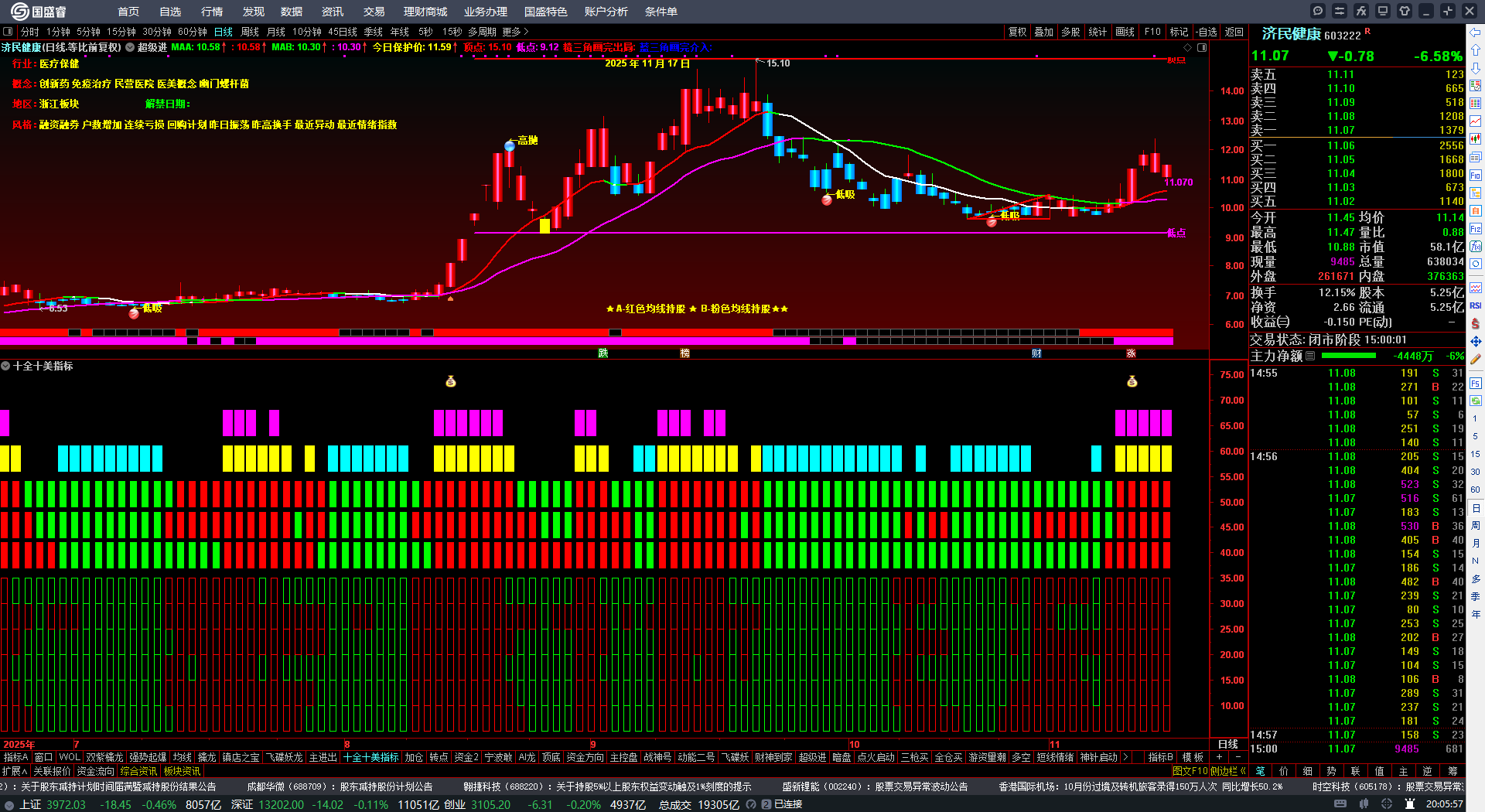Screen dimensions: 1485x812
Task: Click the yellow candlestick on the price chart
Action: tap(545, 226)
